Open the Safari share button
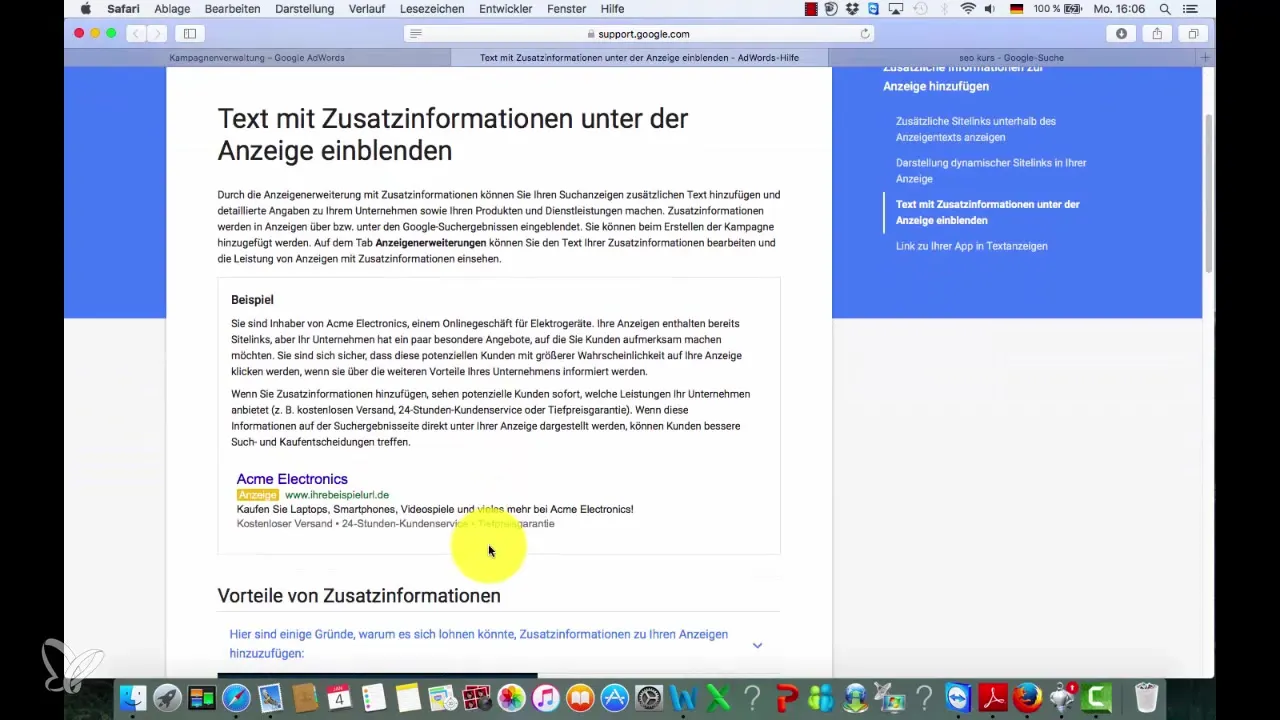The height and width of the screenshot is (720, 1280). pyautogui.click(x=1157, y=33)
